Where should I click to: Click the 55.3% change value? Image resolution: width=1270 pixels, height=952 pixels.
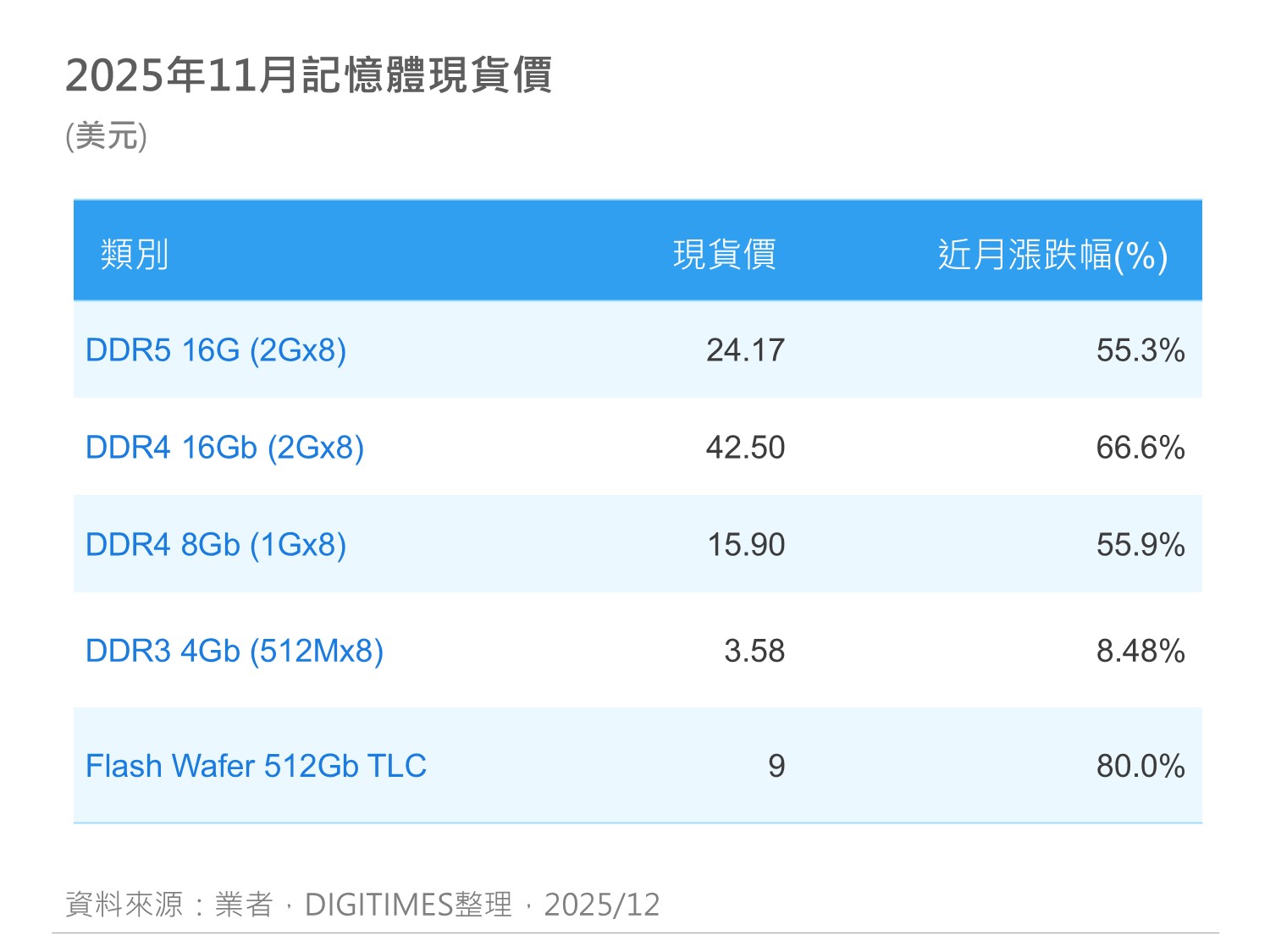pyautogui.click(x=1140, y=350)
